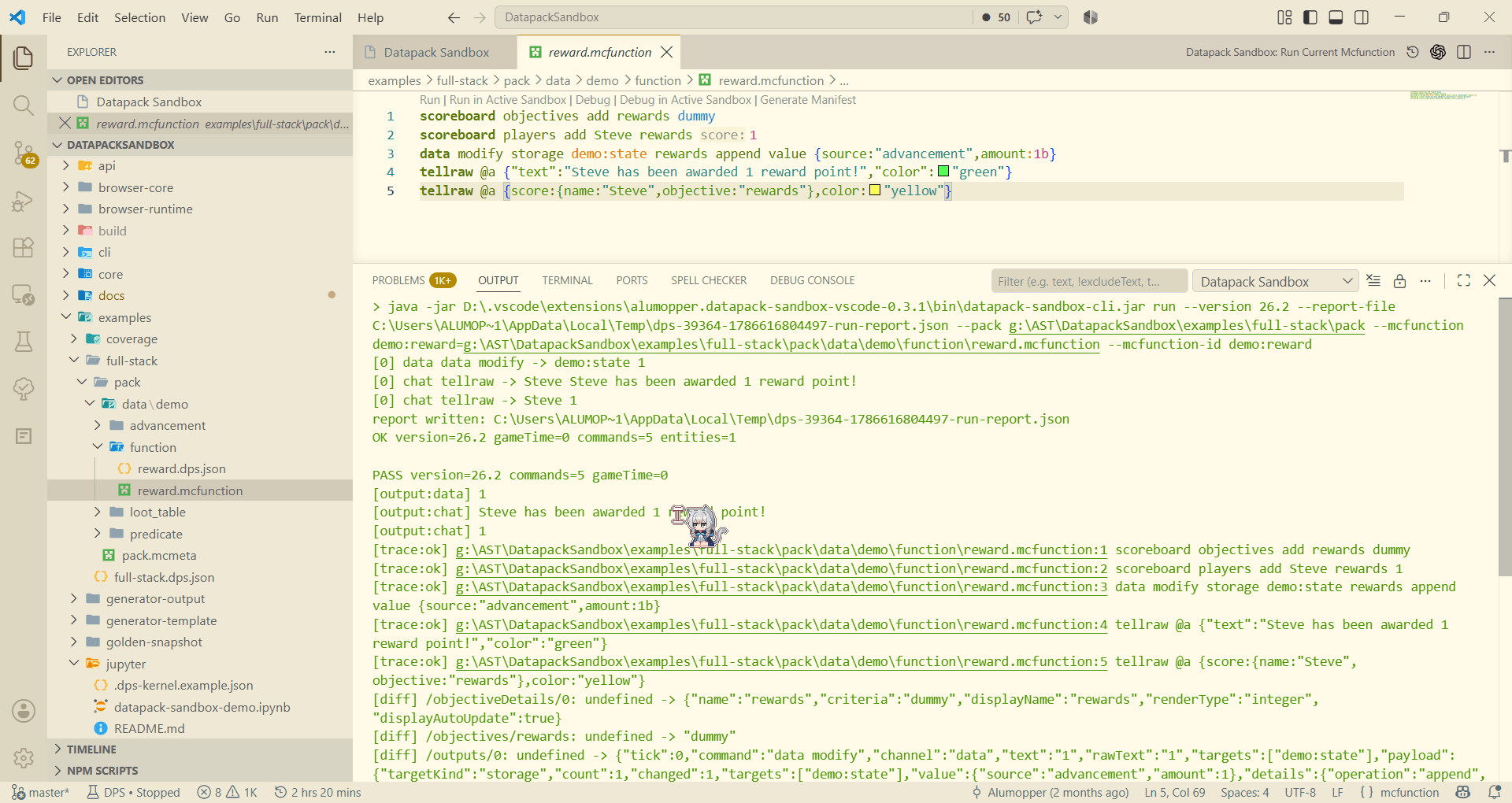The height and width of the screenshot is (803, 1512).
Task: Switch to the TERMINAL panel tab
Action: pyautogui.click(x=567, y=280)
